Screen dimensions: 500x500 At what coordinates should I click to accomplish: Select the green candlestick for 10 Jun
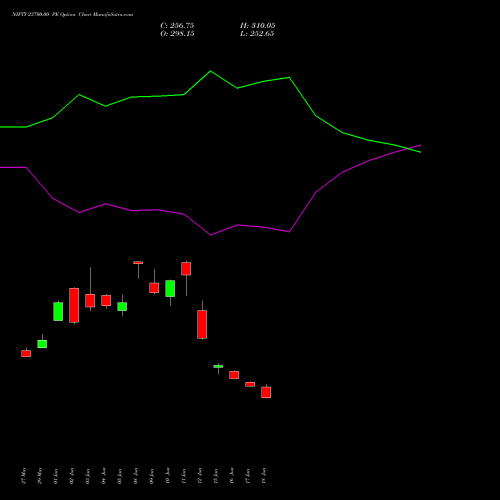tap(170, 288)
